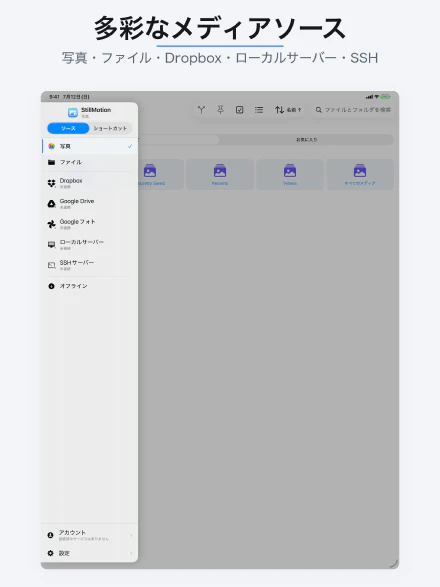This screenshot has height=587, width=440.
Task: Select Dropbox in the source list
Action: pos(89,183)
